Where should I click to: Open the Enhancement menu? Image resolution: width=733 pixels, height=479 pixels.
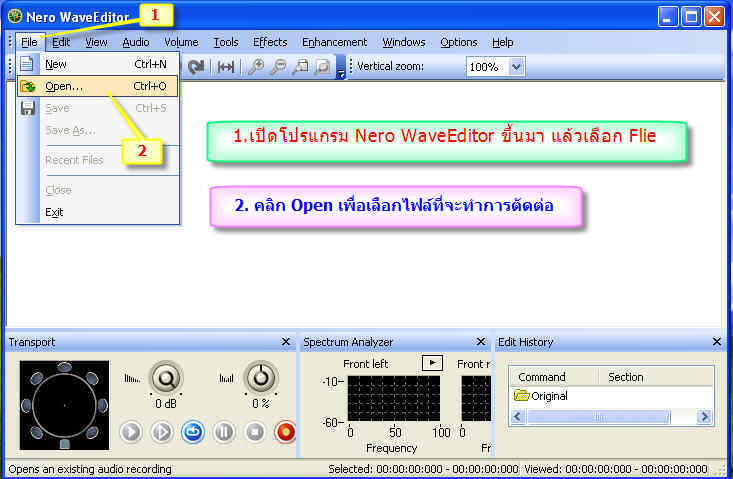pos(334,42)
